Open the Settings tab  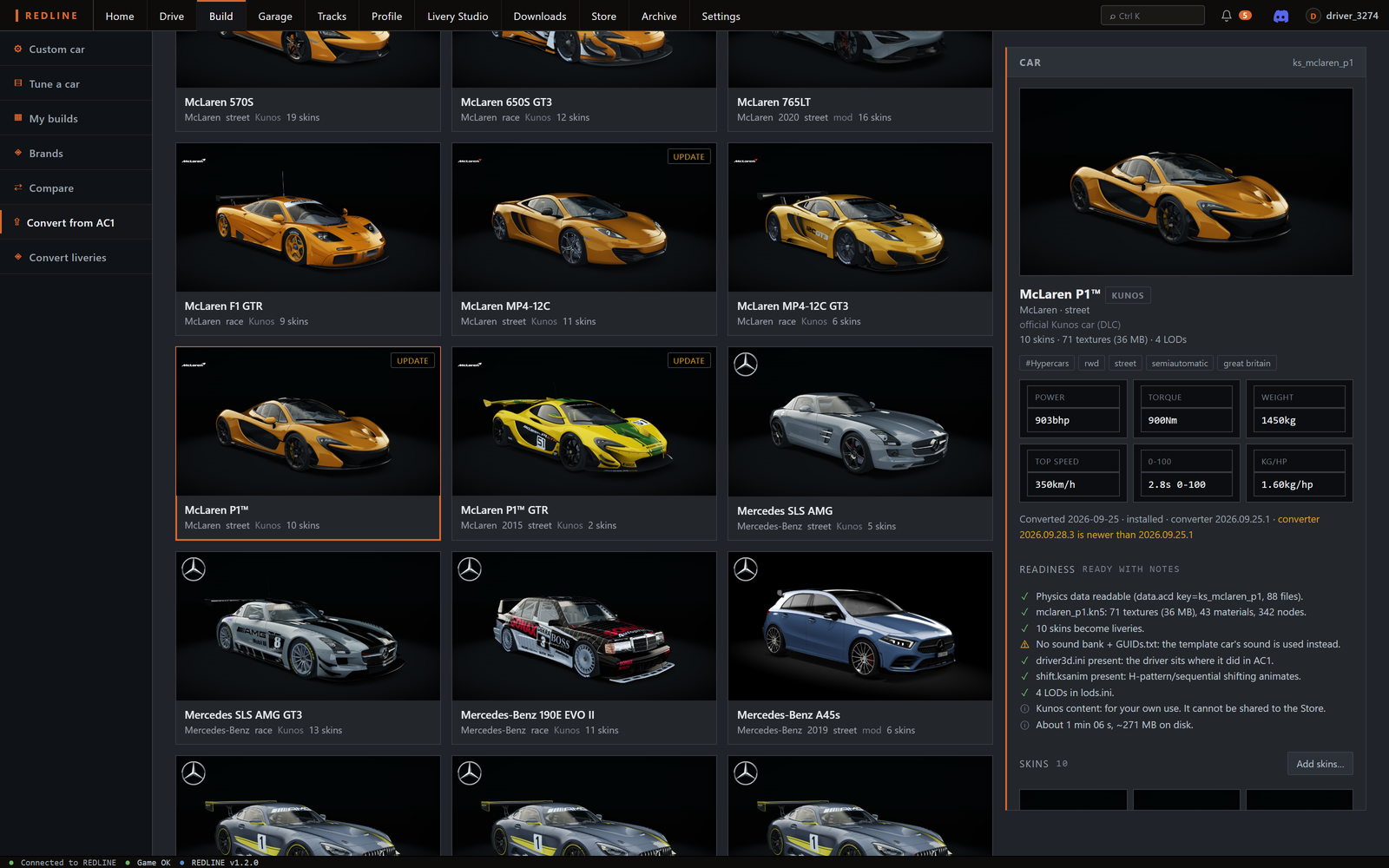click(721, 16)
